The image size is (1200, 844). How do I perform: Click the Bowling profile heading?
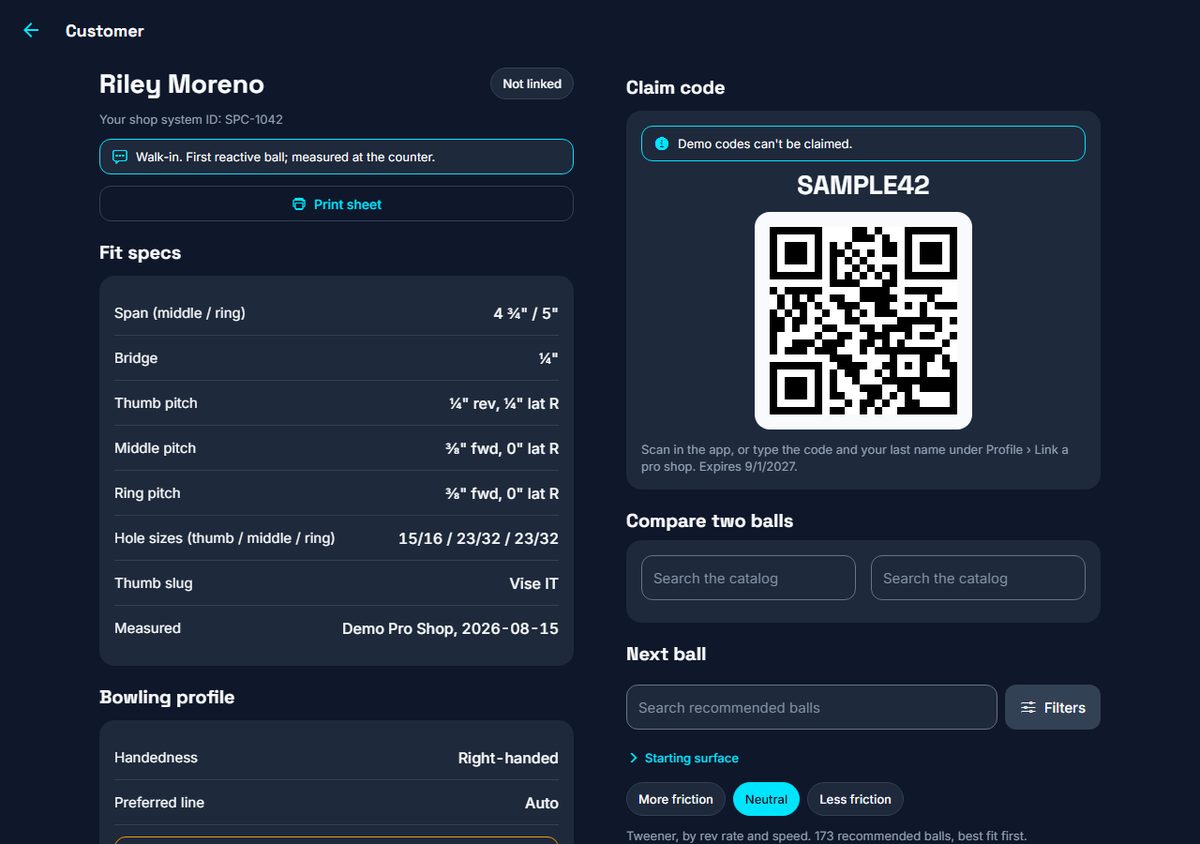tap(167, 697)
